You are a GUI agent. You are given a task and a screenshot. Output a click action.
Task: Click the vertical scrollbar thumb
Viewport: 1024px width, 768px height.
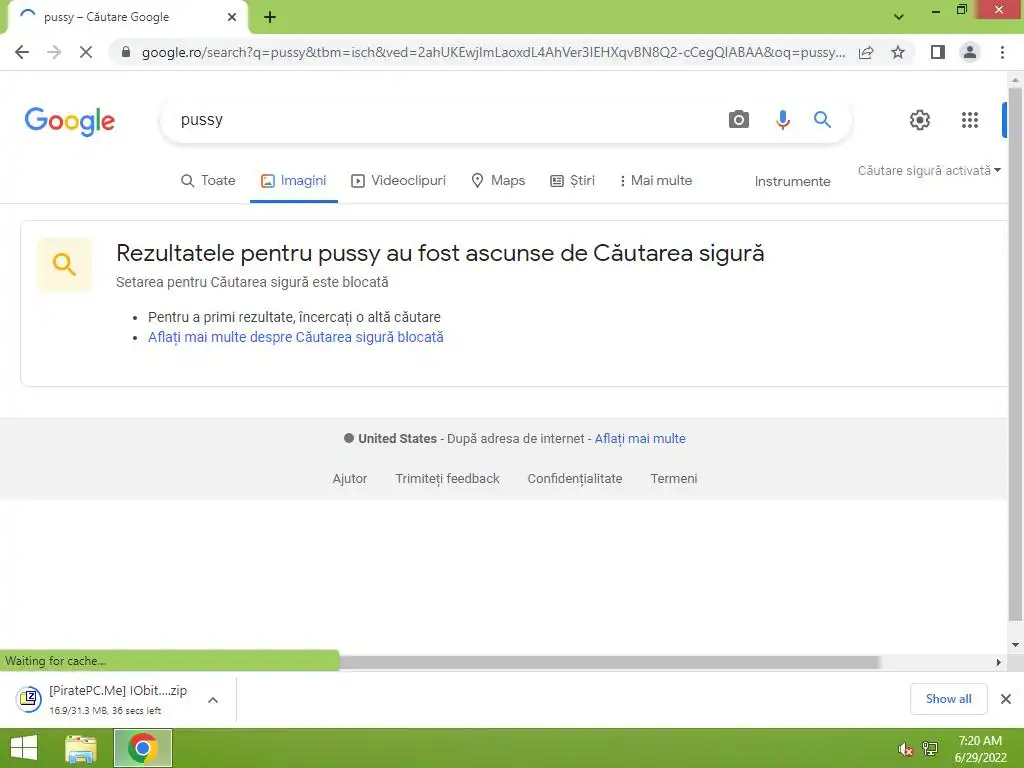pos(1015,353)
